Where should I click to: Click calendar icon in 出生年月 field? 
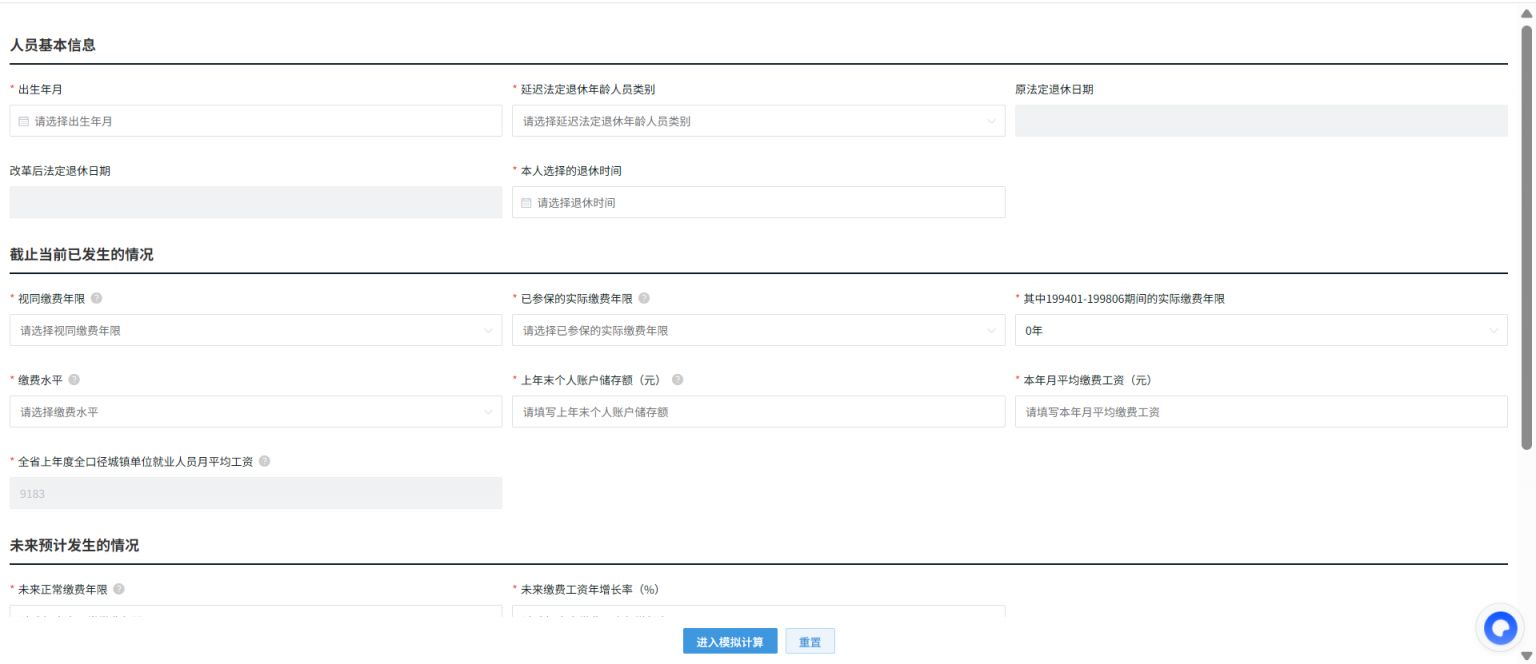tap(24, 121)
